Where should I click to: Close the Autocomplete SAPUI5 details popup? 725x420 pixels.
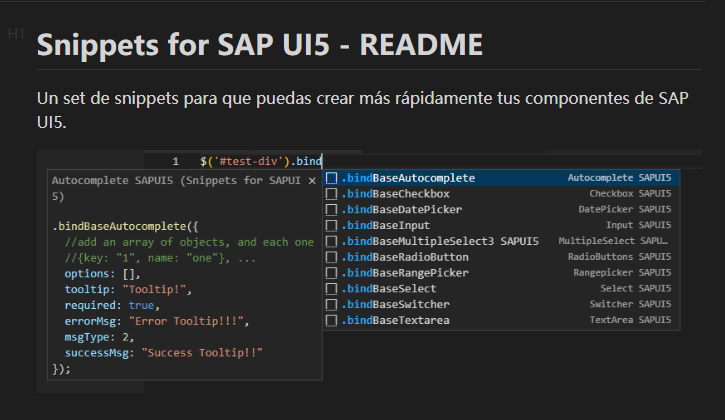tap(312, 181)
